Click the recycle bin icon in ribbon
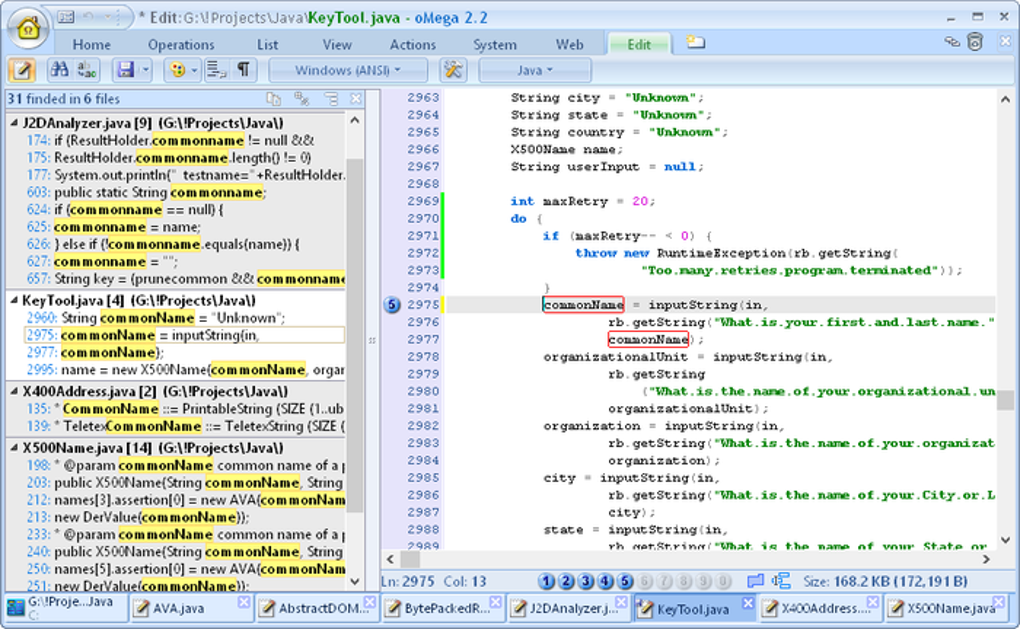Screen dimensions: 1020x629 [975, 42]
